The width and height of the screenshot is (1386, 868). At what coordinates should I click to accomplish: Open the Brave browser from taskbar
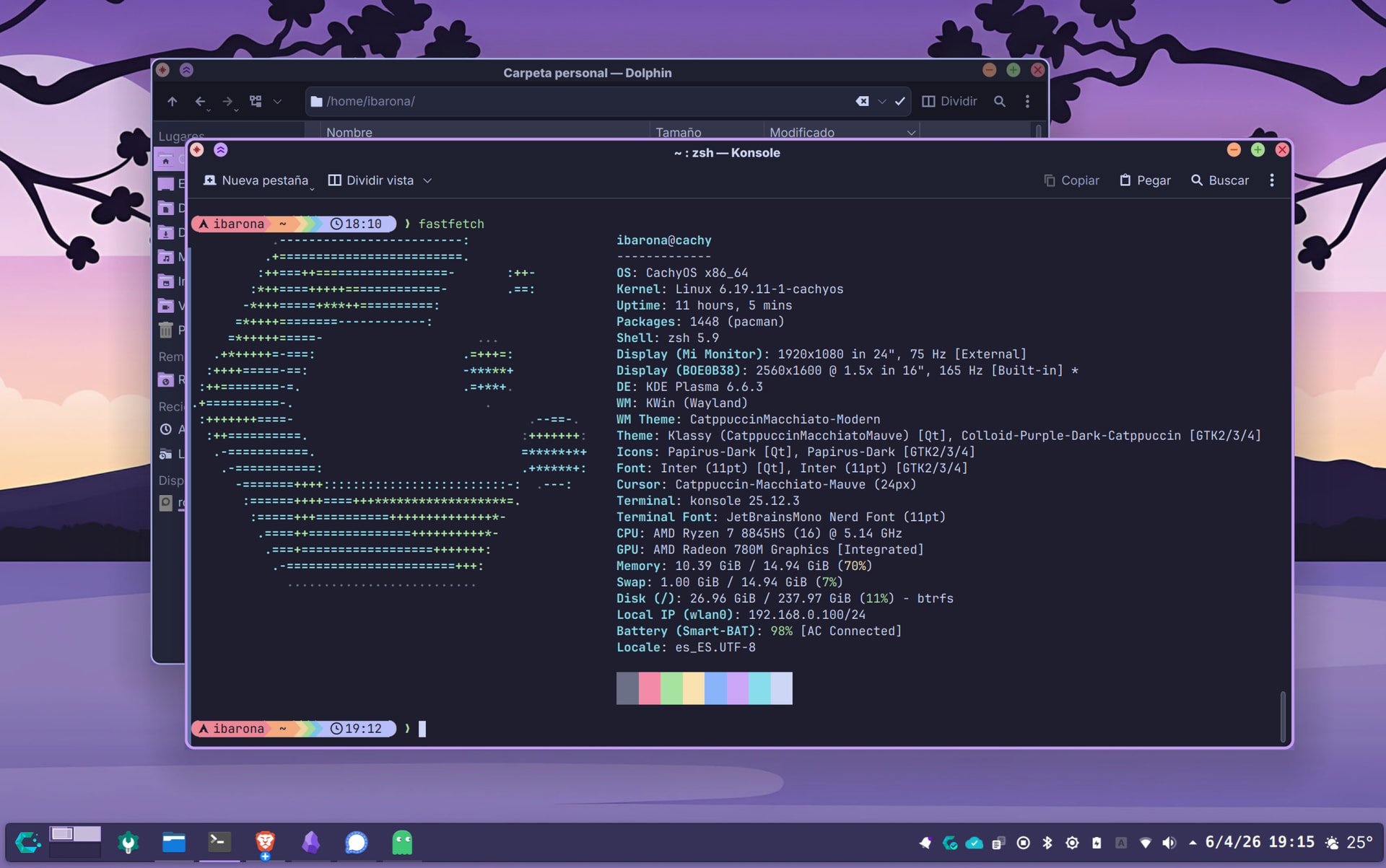(x=265, y=842)
